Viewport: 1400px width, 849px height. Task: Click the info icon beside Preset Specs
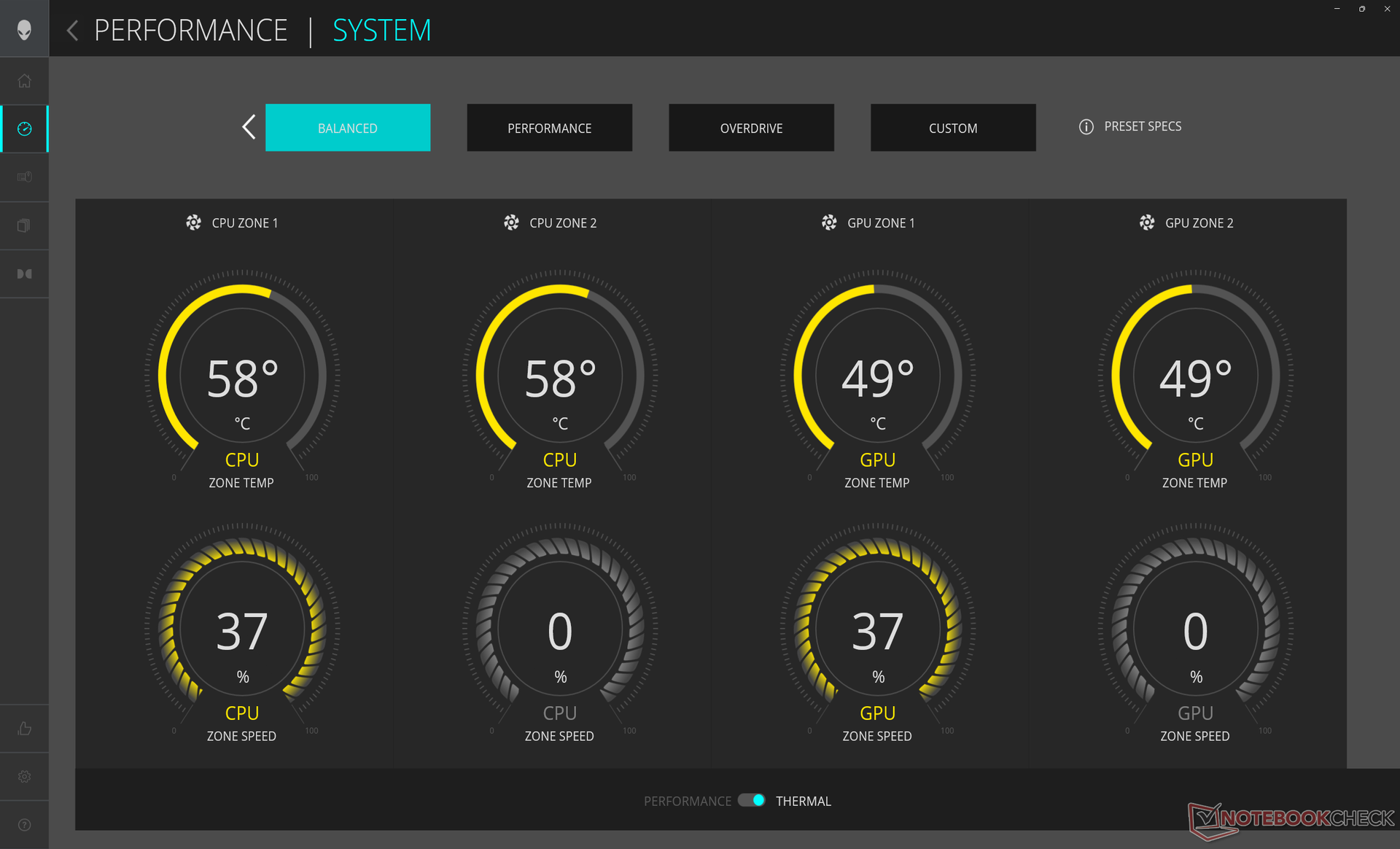1086,127
